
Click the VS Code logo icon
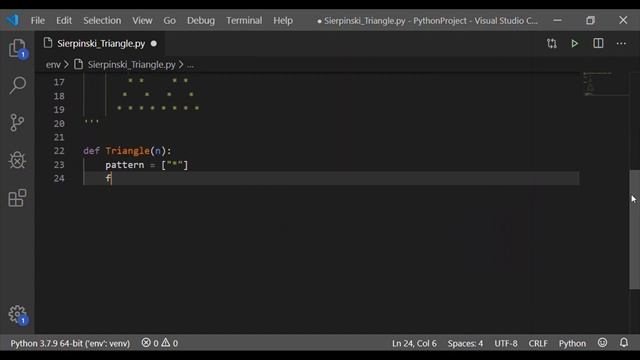tap(13, 20)
